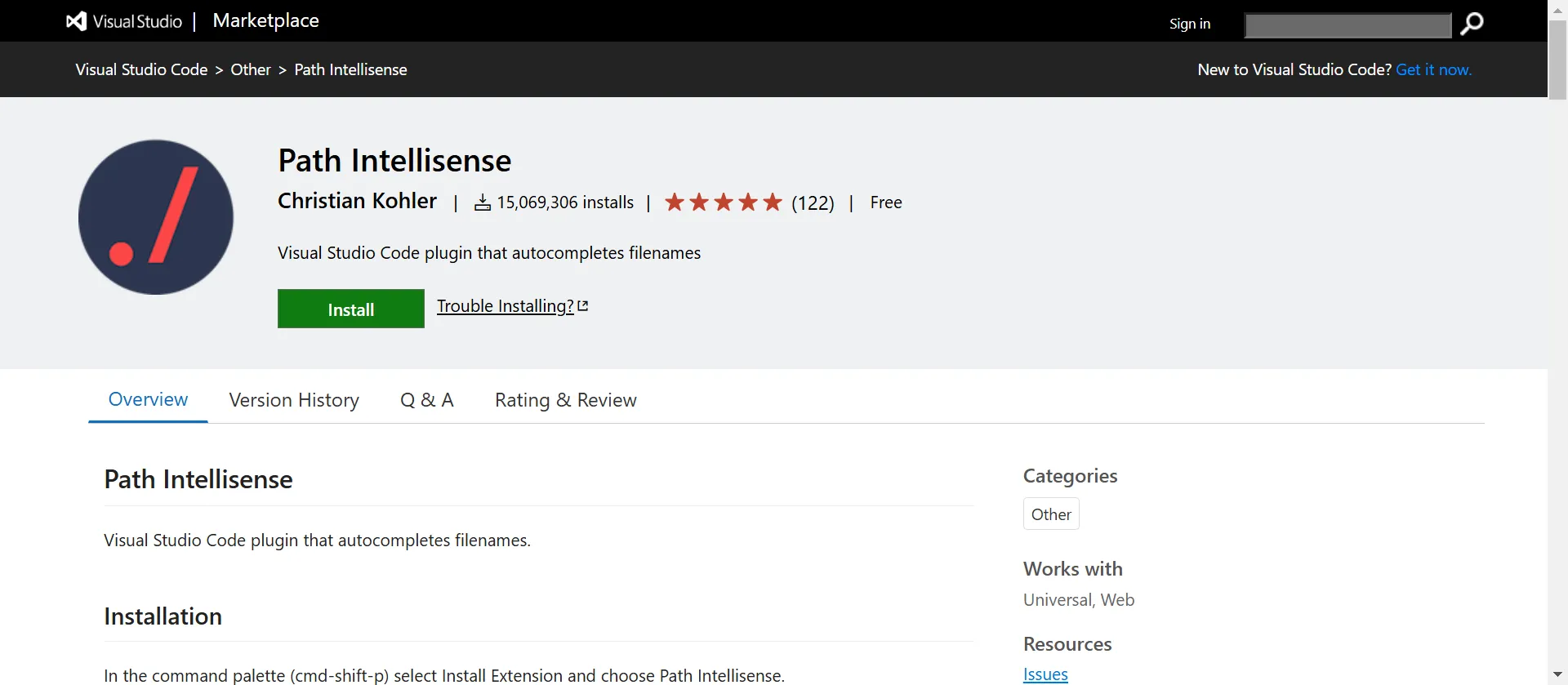The width and height of the screenshot is (1568, 685).
Task: Click the Path Intellisense page title
Action: 394,161
